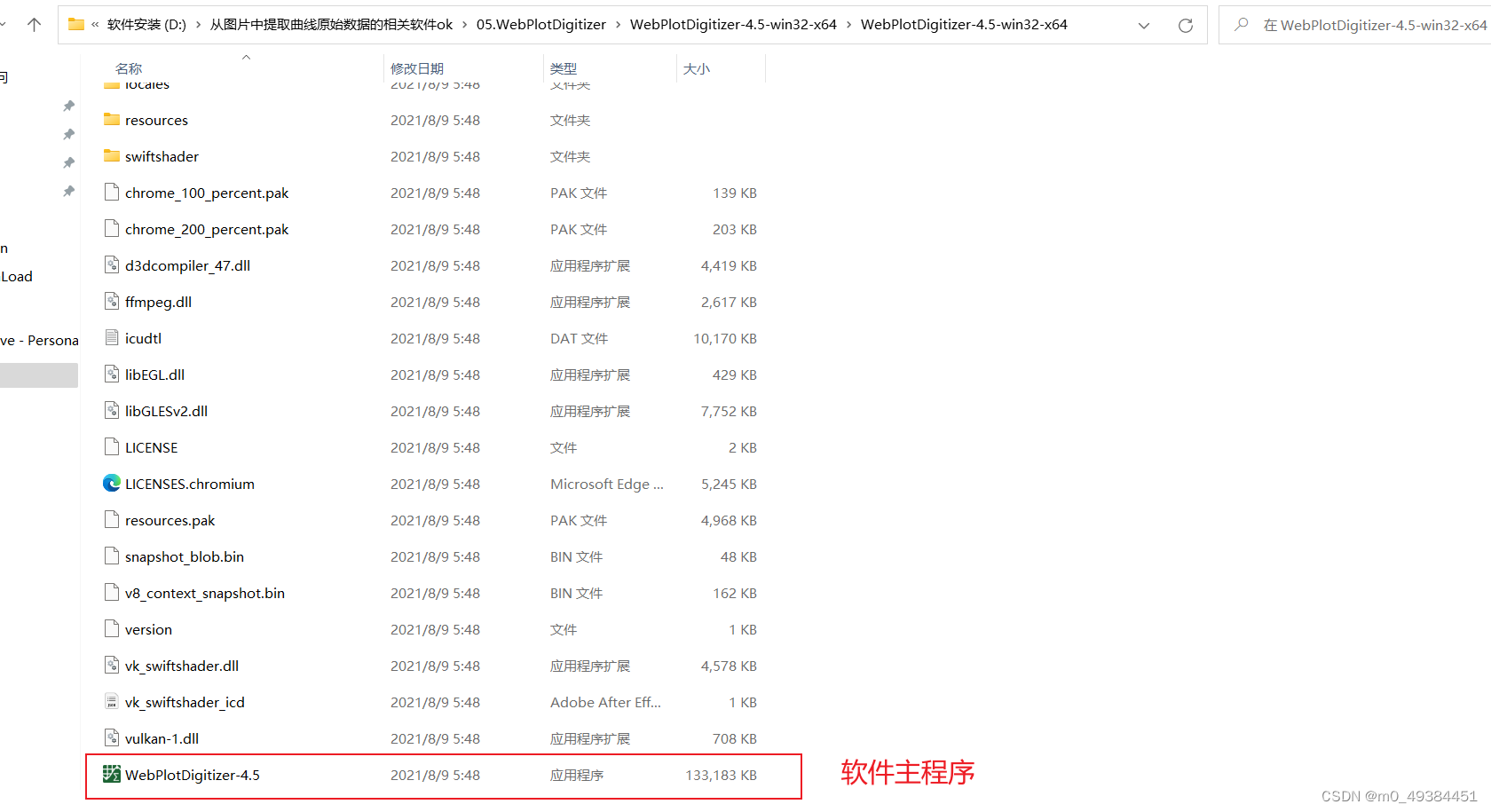
Task: Select vk_swiftshader.dll file icon
Action: (x=112, y=666)
